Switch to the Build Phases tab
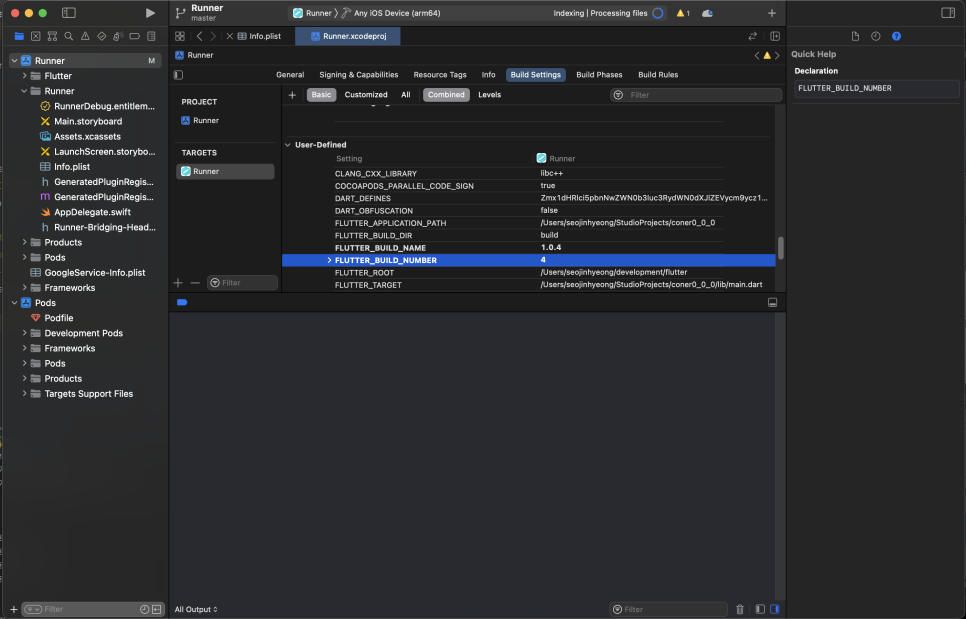 [x=599, y=75]
